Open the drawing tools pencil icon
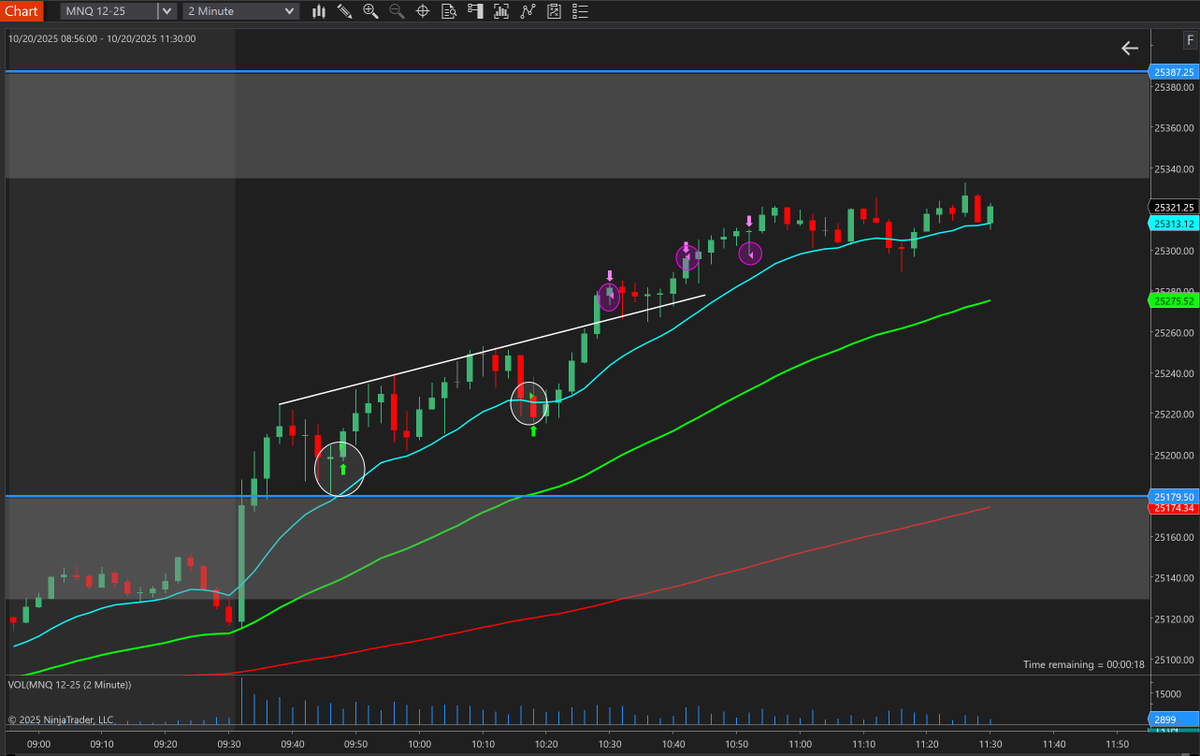Image resolution: width=1200 pixels, height=756 pixels. [x=344, y=11]
